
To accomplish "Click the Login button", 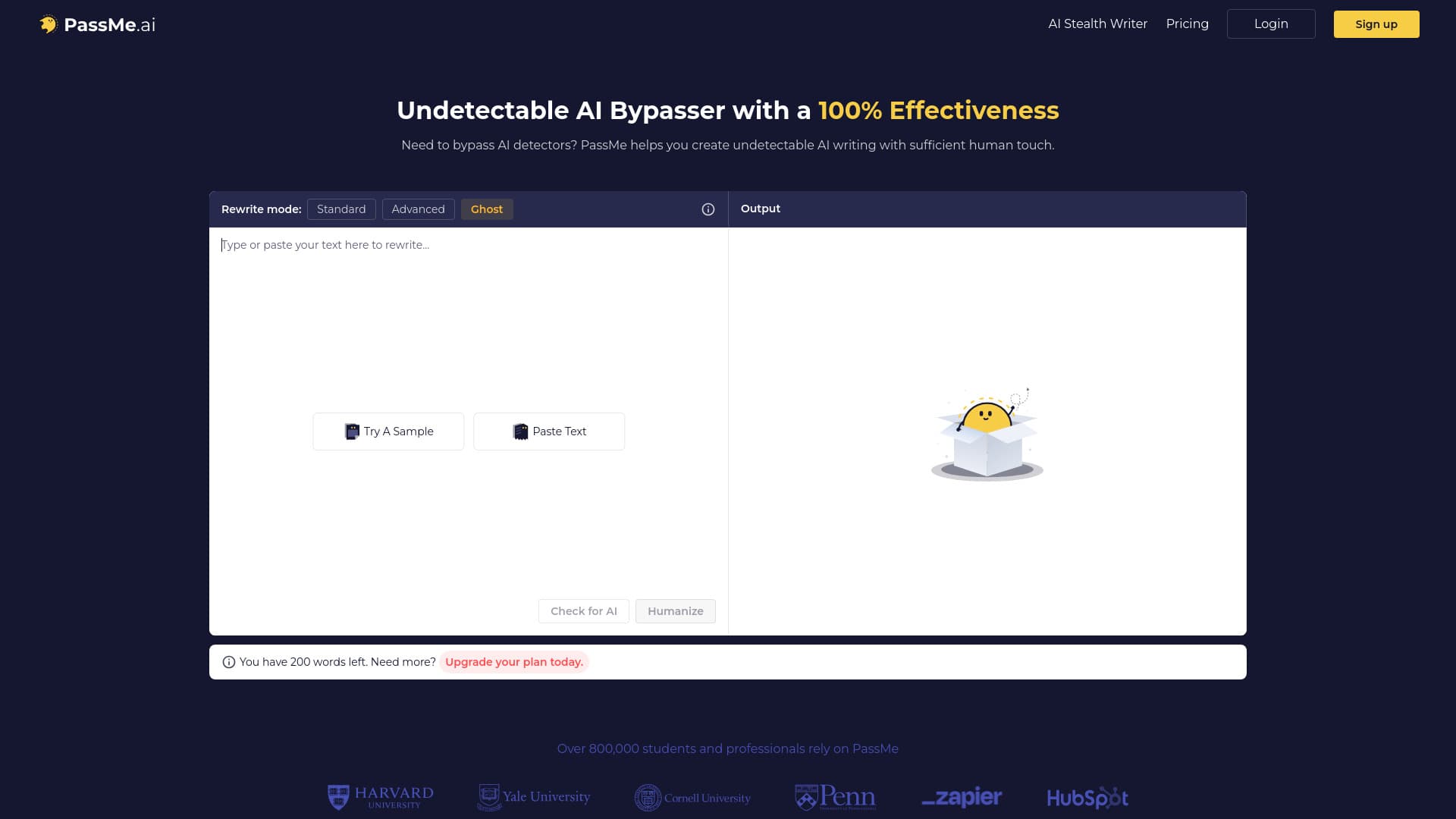I will tap(1271, 24).
